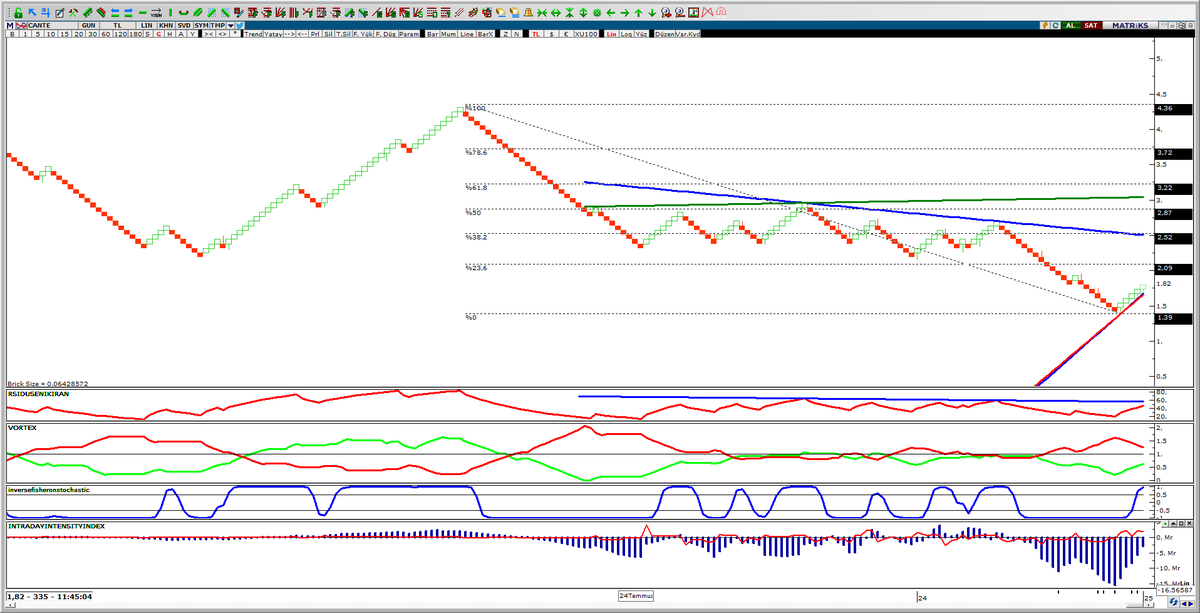Select the CANTE symbol field
The height and width of the screenshot is (613, 1200).
click(52, 25)
